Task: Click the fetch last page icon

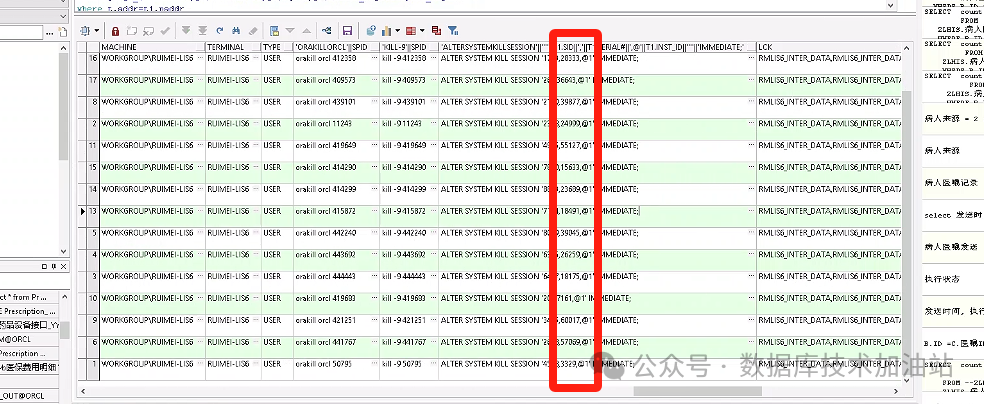Action: [203, 30]
